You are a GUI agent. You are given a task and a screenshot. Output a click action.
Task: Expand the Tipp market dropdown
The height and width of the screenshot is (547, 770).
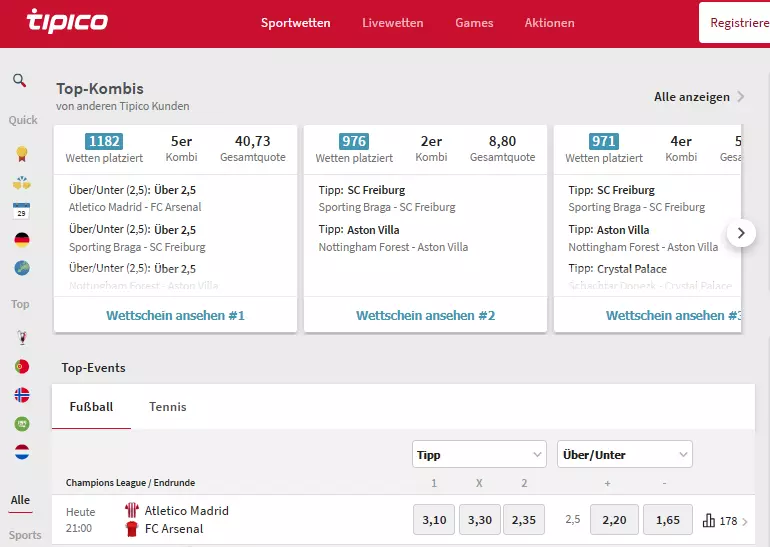[479, 455]
